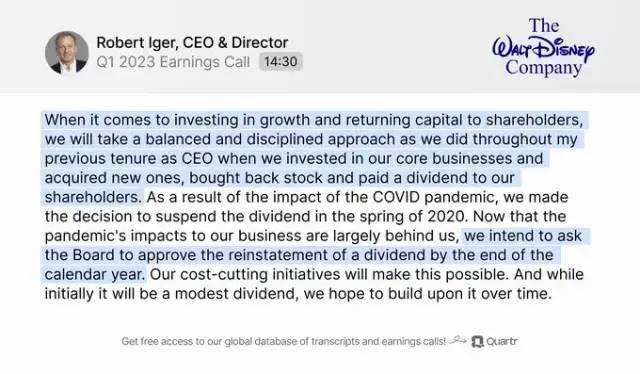This screenshot has width=640, height=374.
Task: Click the highlighted line starting 'previous tenure as CEO'
Action: (294, 158)
